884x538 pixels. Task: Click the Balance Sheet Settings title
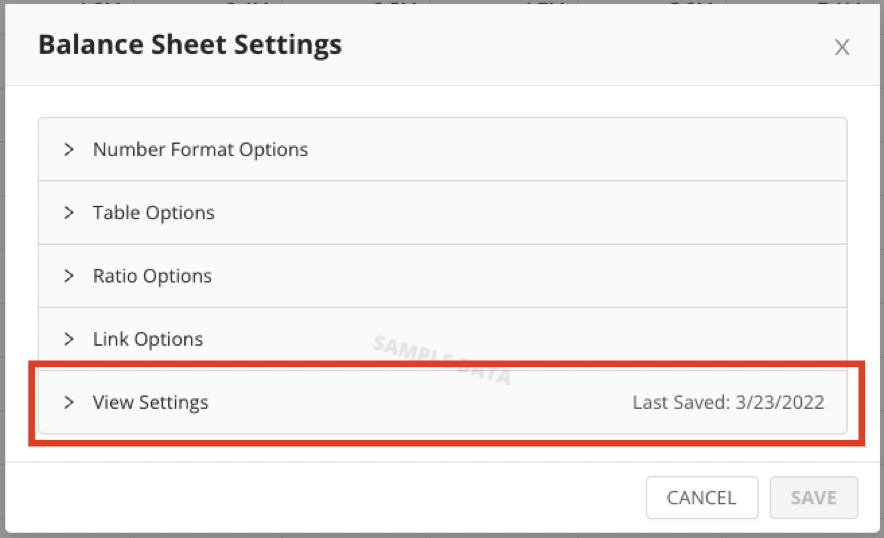coord(190,45)
